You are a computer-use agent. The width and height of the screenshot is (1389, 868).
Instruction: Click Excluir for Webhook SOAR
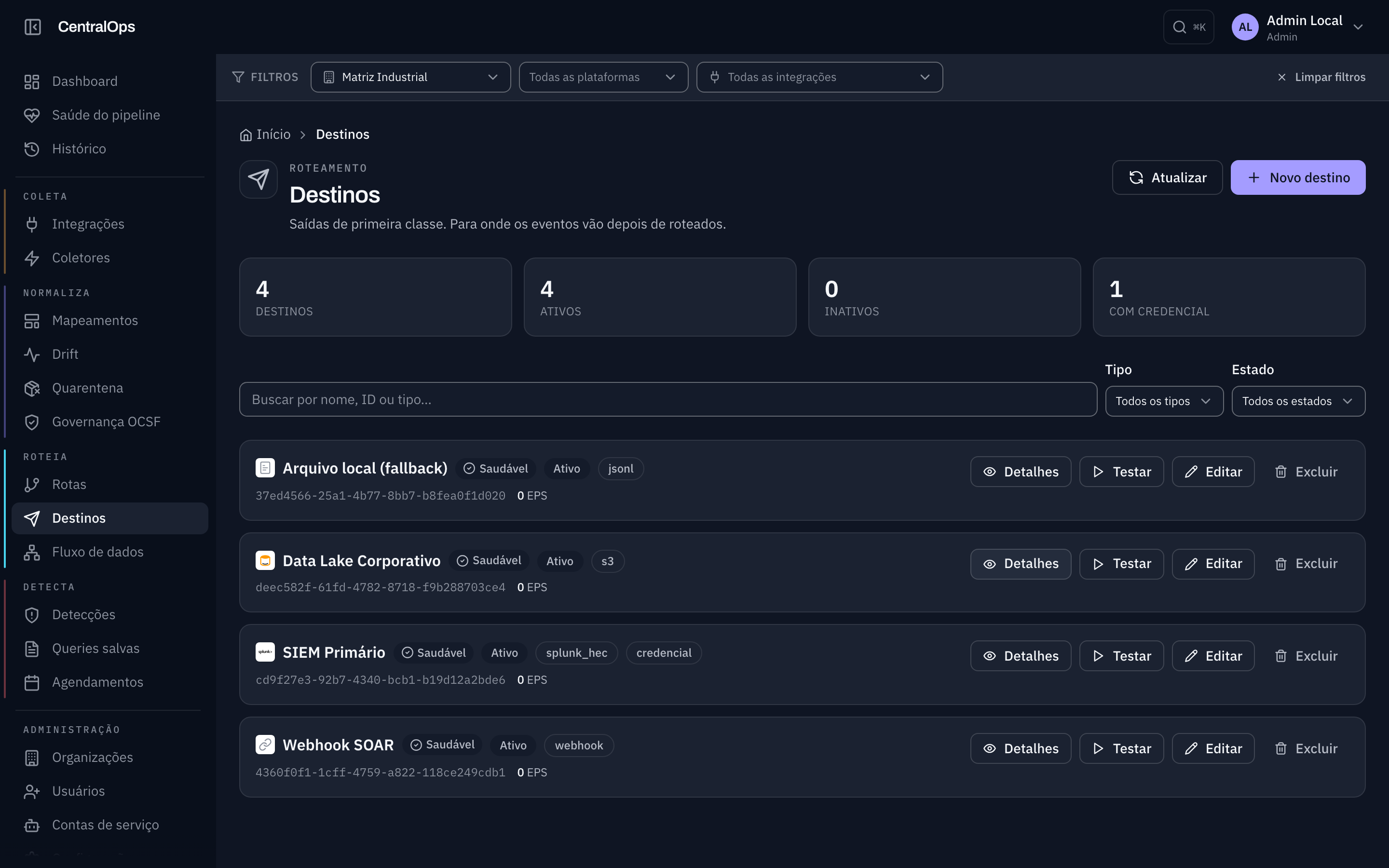coord(1306,748)
